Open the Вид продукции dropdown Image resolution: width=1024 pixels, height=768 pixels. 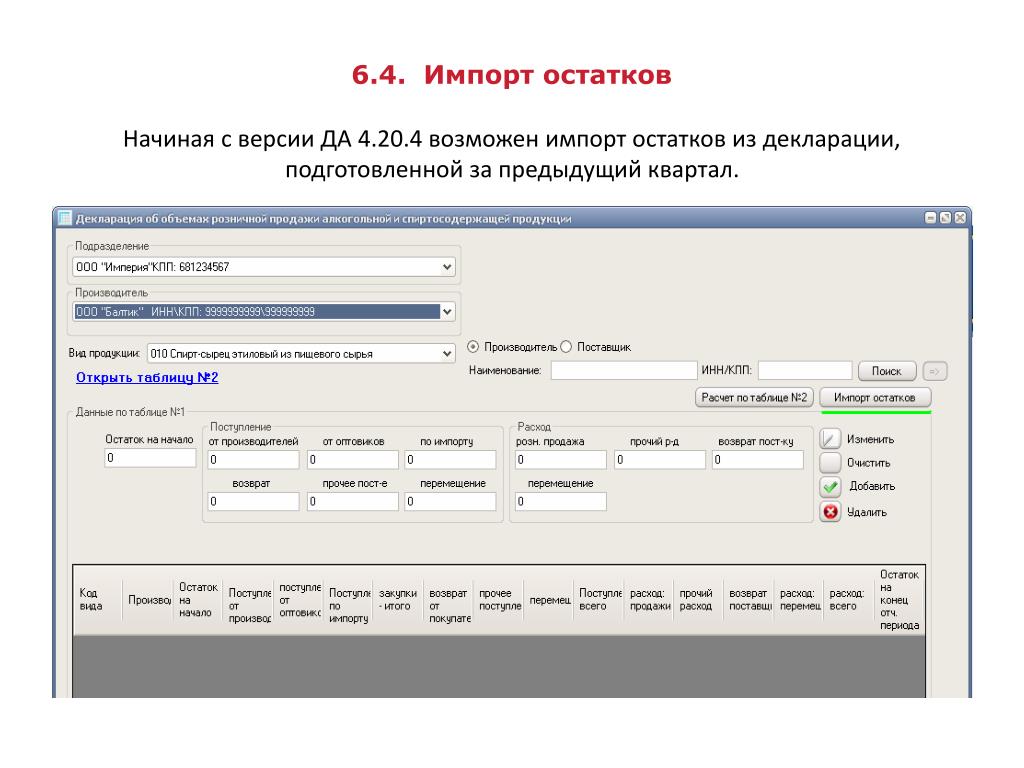click(447, 353)
